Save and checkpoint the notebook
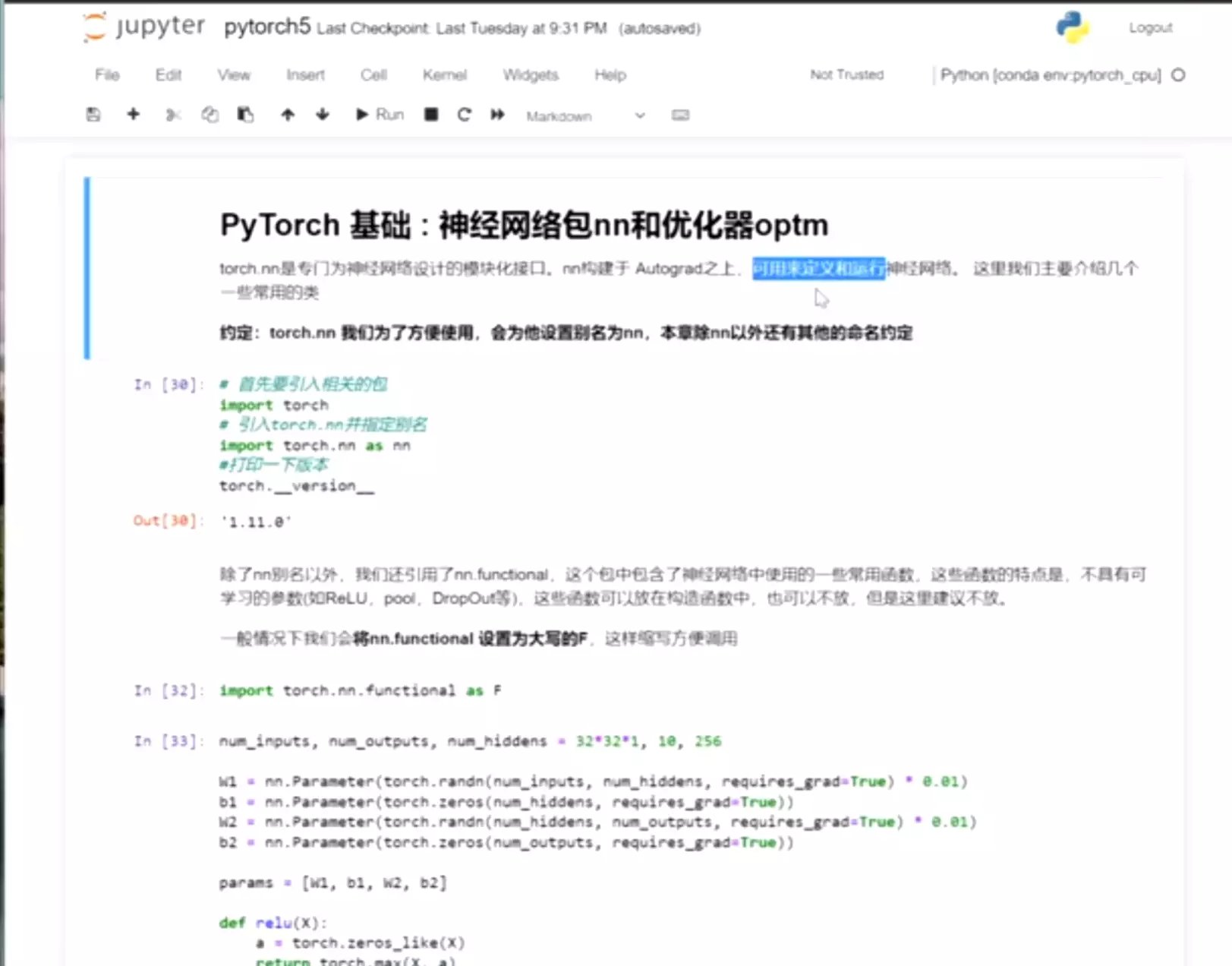Viewport: 1232px width, 966px height. [93, 115]
